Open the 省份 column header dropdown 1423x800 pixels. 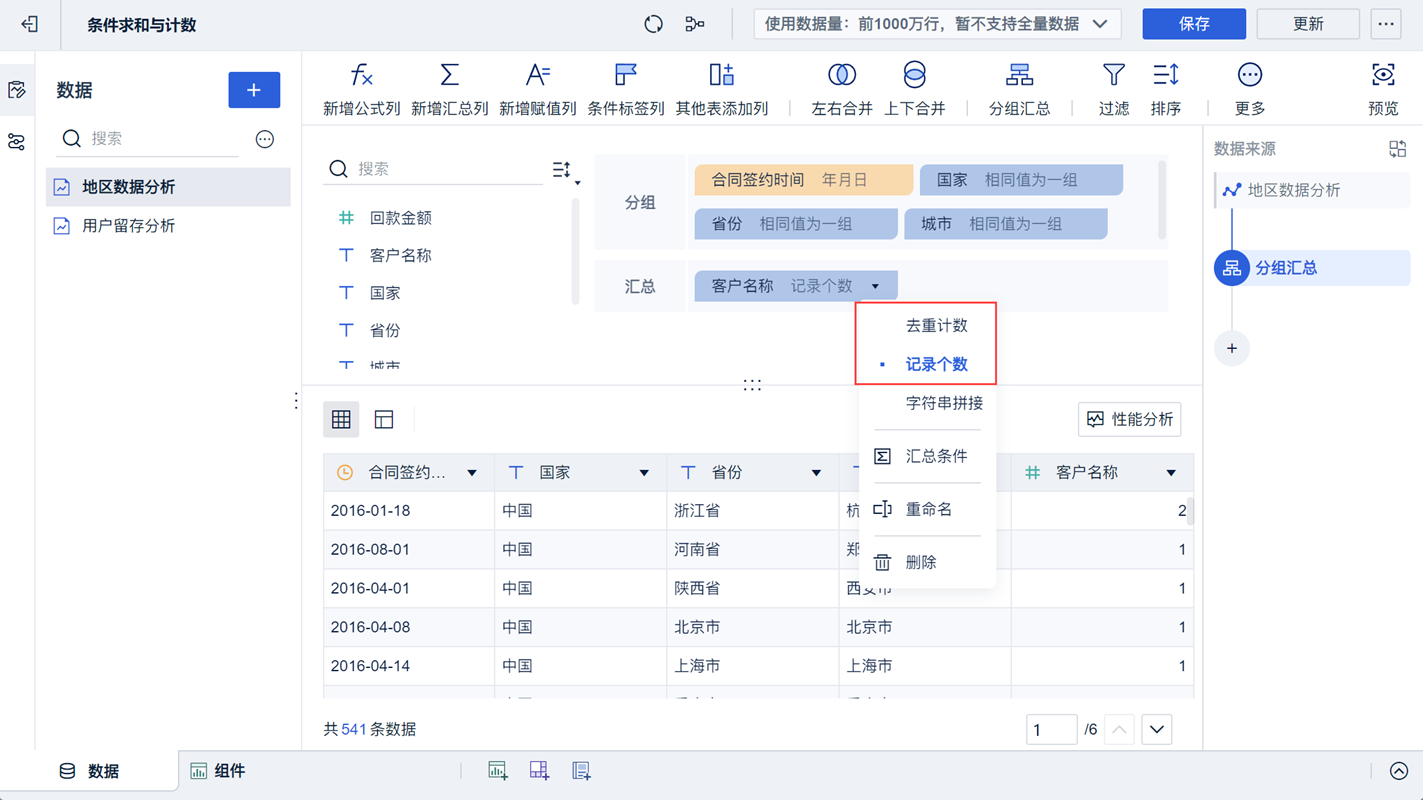tap(816, 473)
